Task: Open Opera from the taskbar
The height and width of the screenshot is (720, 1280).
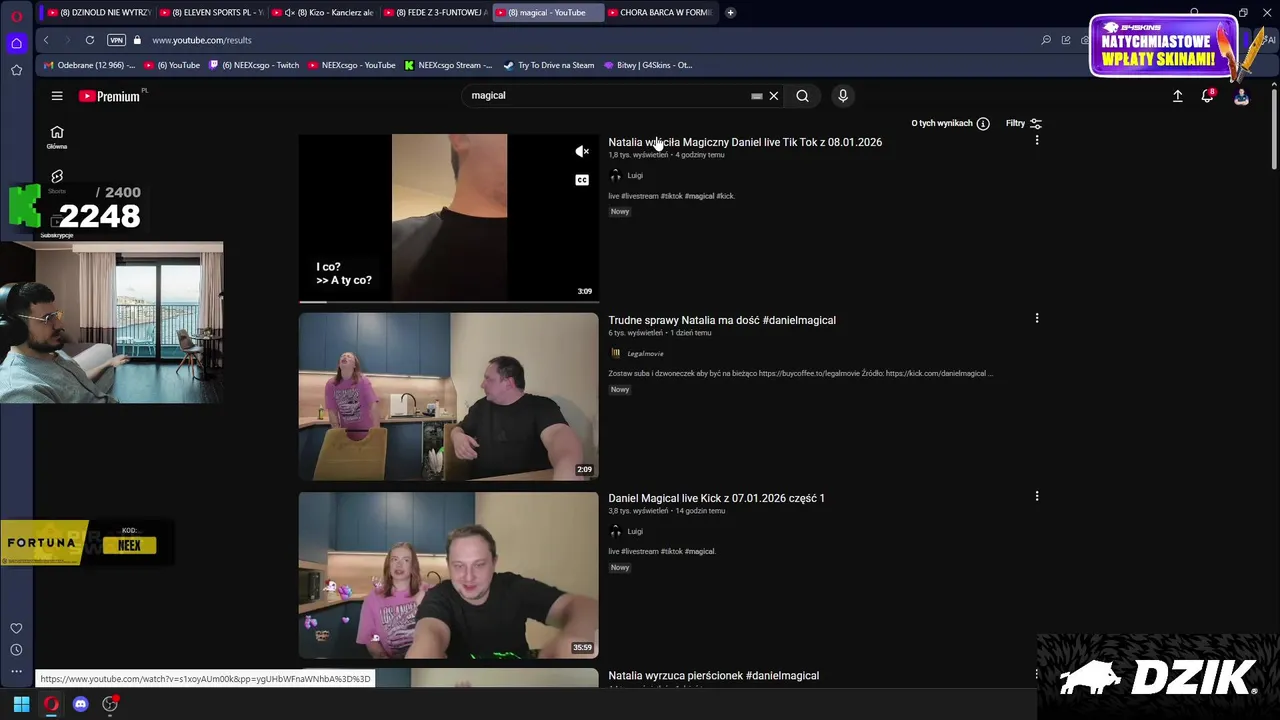Action: click(51, 704)
